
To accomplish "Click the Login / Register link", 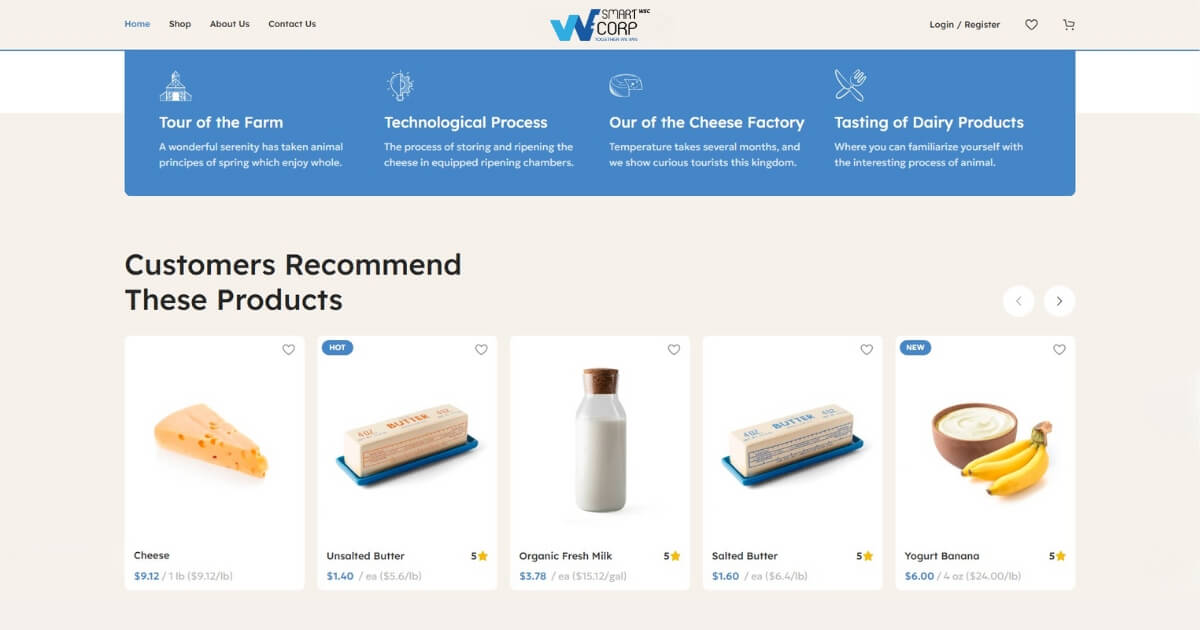I will 965,25.
